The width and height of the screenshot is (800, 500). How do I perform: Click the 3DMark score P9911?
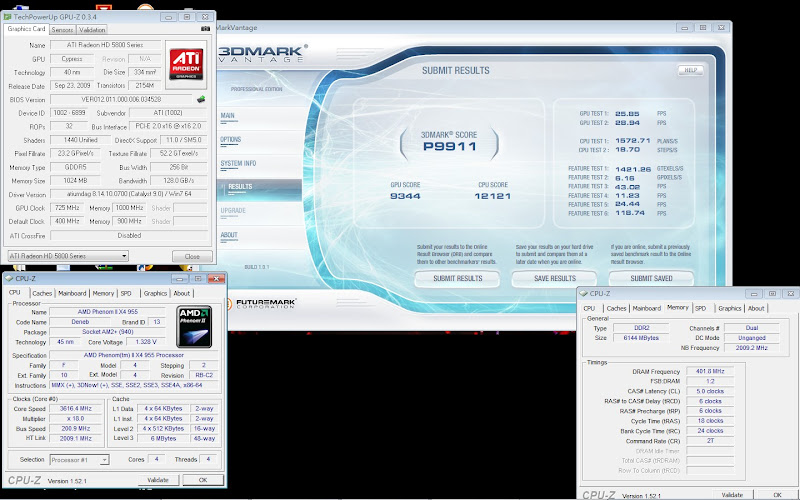tap(449, 146)
